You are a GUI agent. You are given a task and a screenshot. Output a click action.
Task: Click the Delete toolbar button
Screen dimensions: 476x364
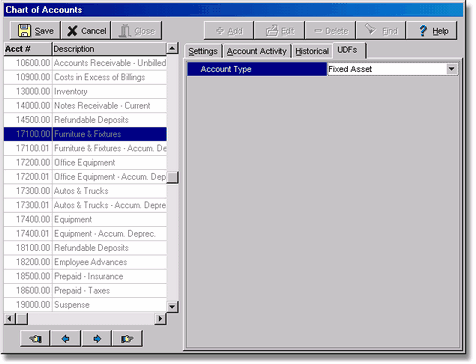331,31
